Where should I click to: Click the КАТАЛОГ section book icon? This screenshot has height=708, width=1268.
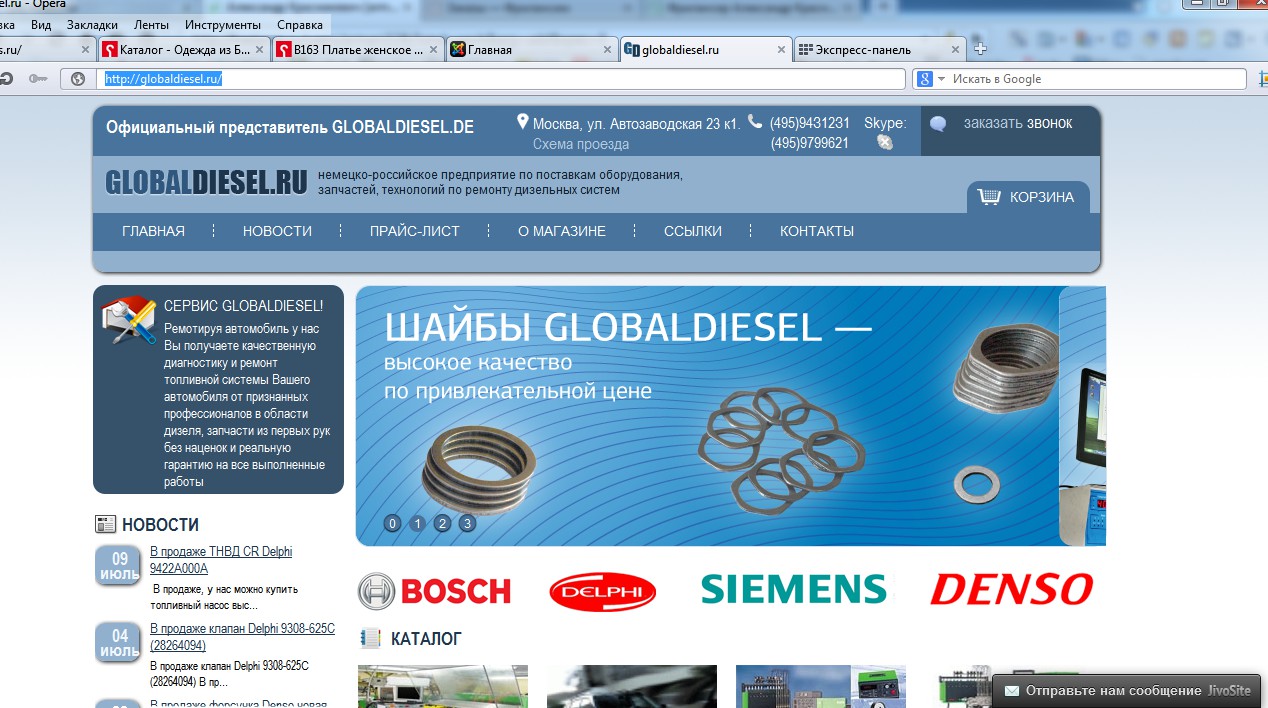pos(370,638)
